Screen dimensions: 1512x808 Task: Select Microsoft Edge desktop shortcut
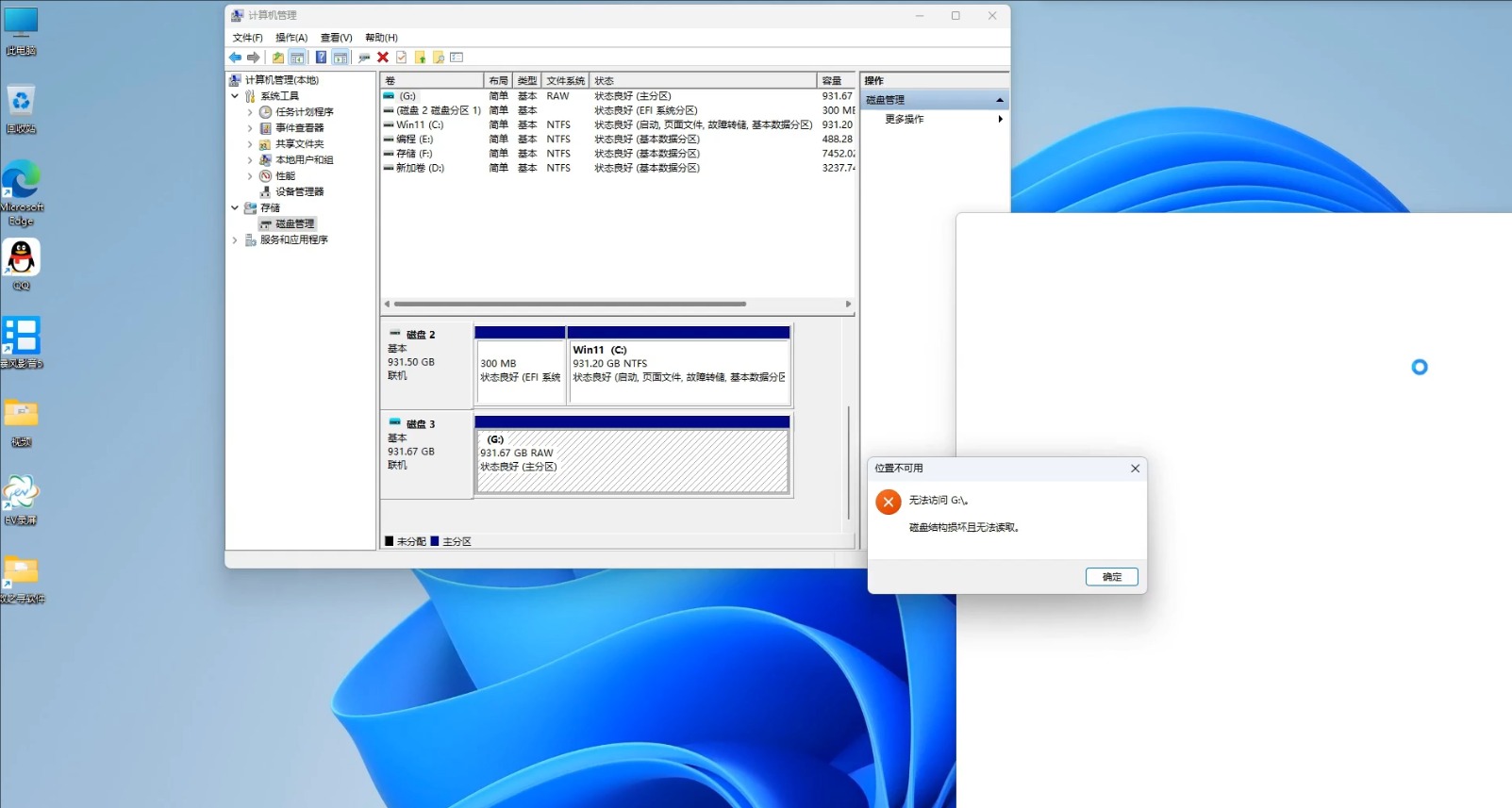pos(21,193)
